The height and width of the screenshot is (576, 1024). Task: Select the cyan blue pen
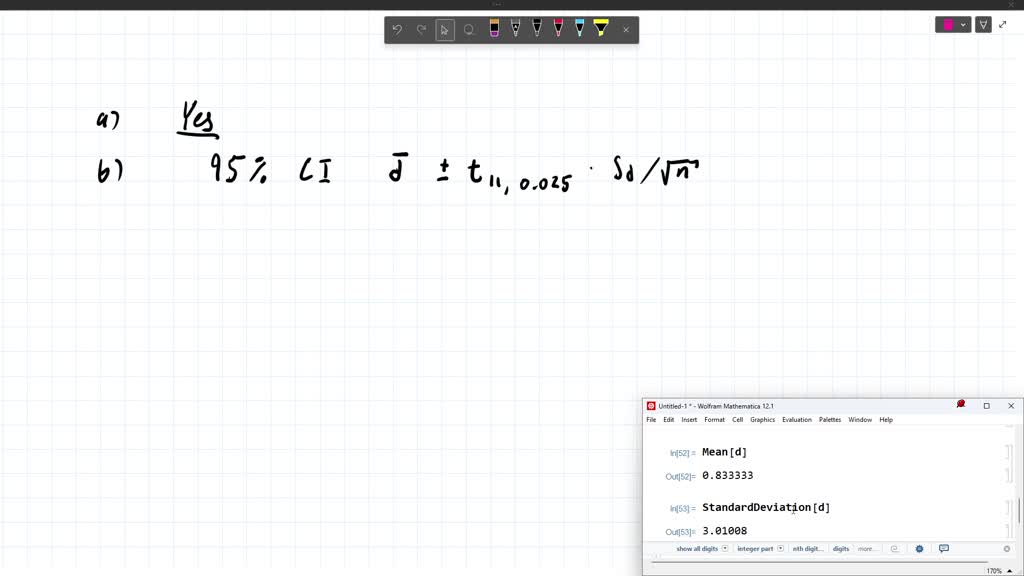(x=579, y=29)
